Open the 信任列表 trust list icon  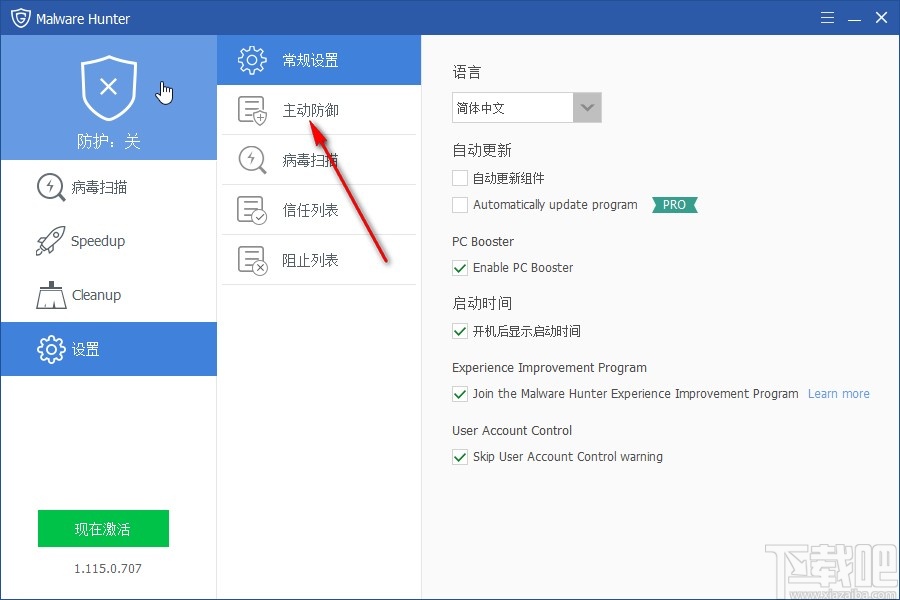(253, 210)
